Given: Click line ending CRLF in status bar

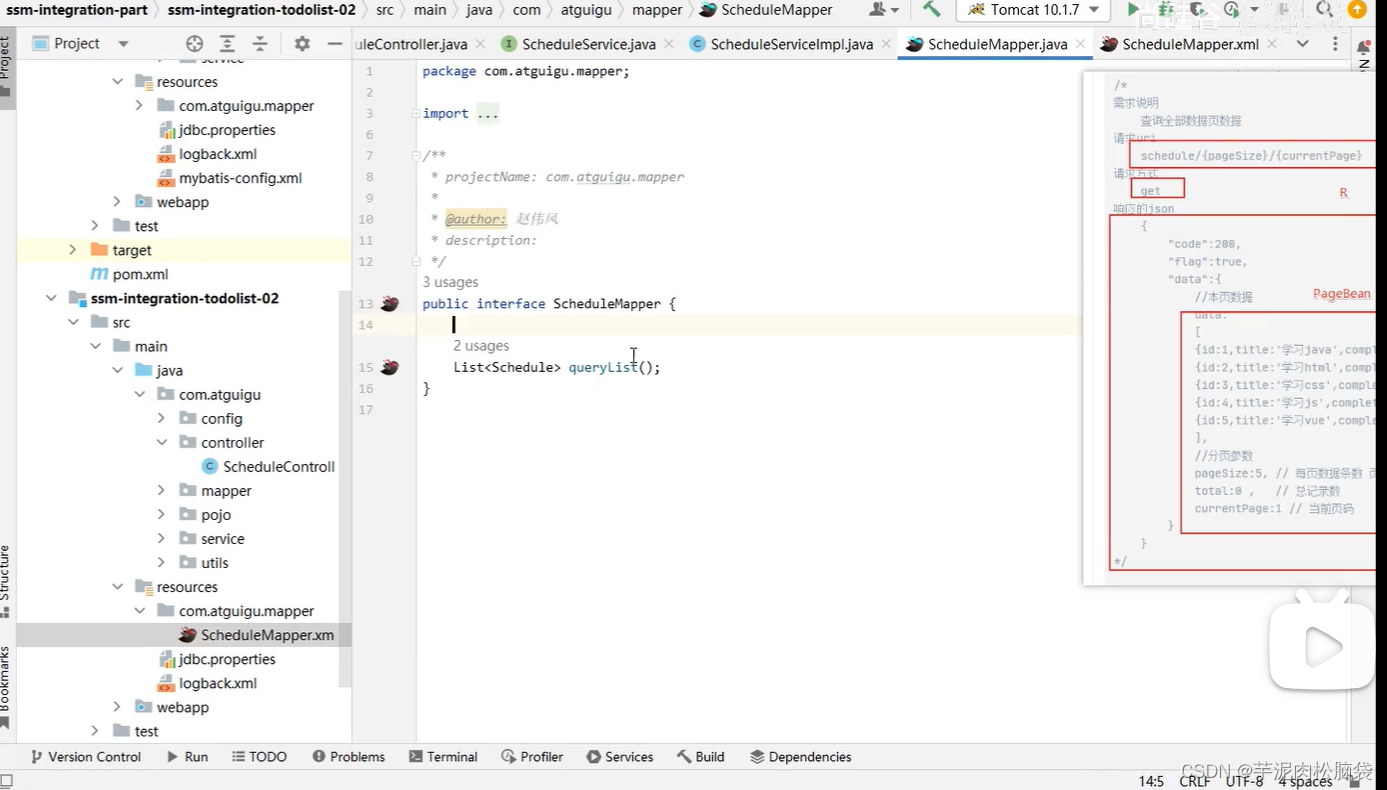Looking at the screenshot, I should point(1194,781).
